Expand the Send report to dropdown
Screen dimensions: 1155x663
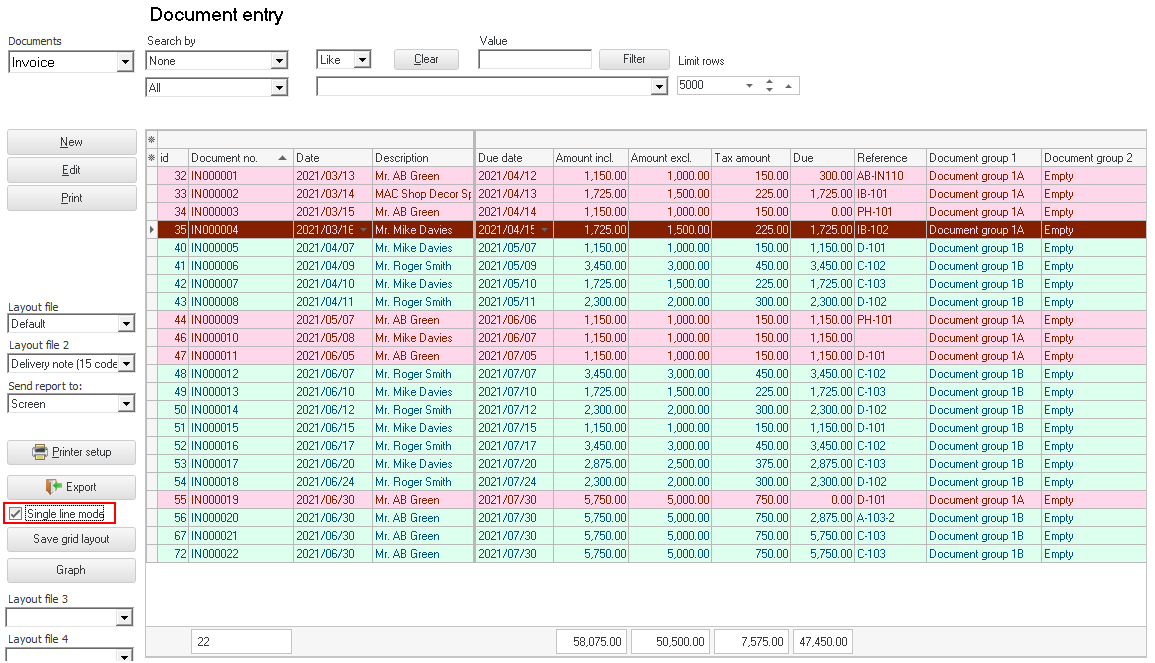click(125, 405)
